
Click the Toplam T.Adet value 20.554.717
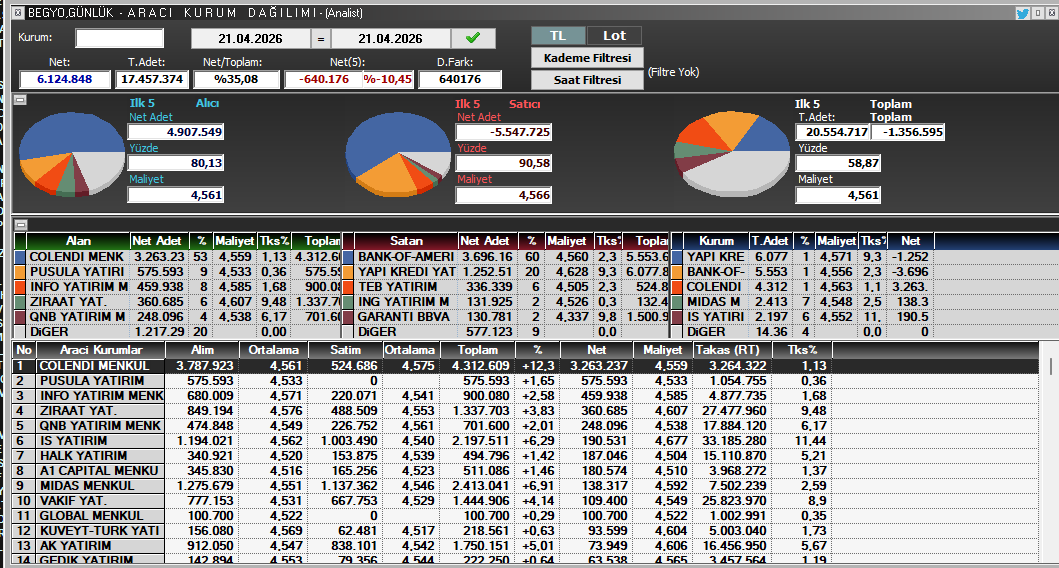(x=833, y=132)
